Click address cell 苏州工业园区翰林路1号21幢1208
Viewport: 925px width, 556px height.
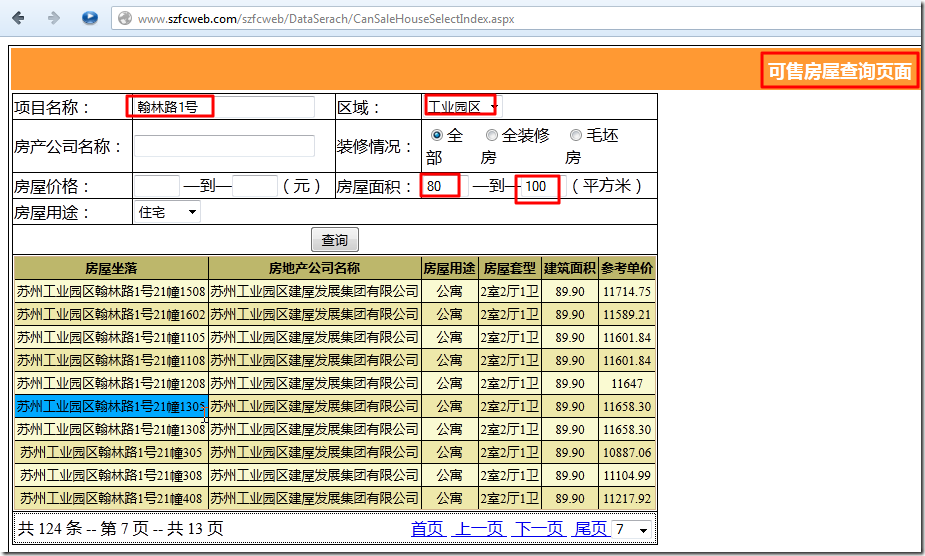click(111, 384)
